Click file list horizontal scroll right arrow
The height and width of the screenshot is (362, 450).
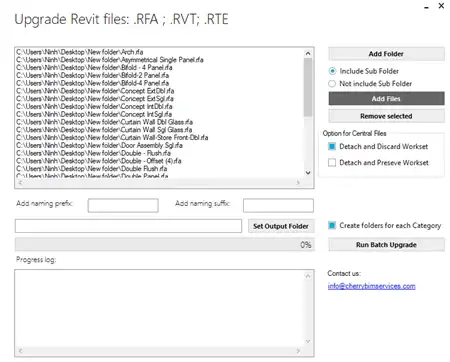pyautogui.click(x=298, y=182)
